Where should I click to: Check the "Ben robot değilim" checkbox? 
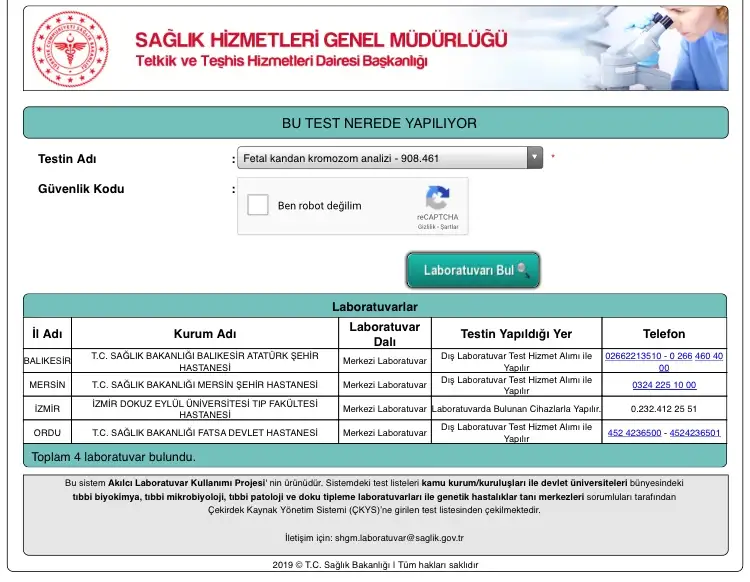click(x=258, y=206)
